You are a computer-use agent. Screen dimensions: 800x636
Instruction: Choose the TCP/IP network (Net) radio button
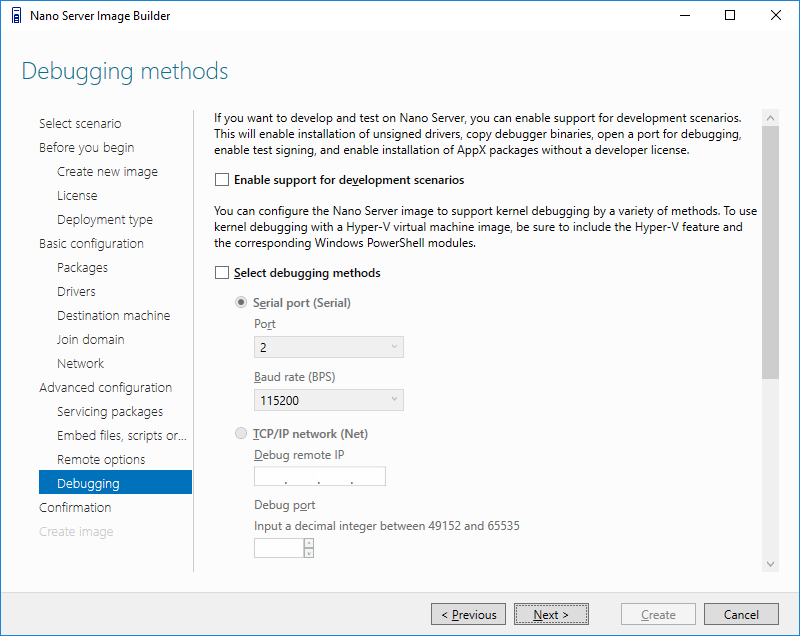coord(240,434)
